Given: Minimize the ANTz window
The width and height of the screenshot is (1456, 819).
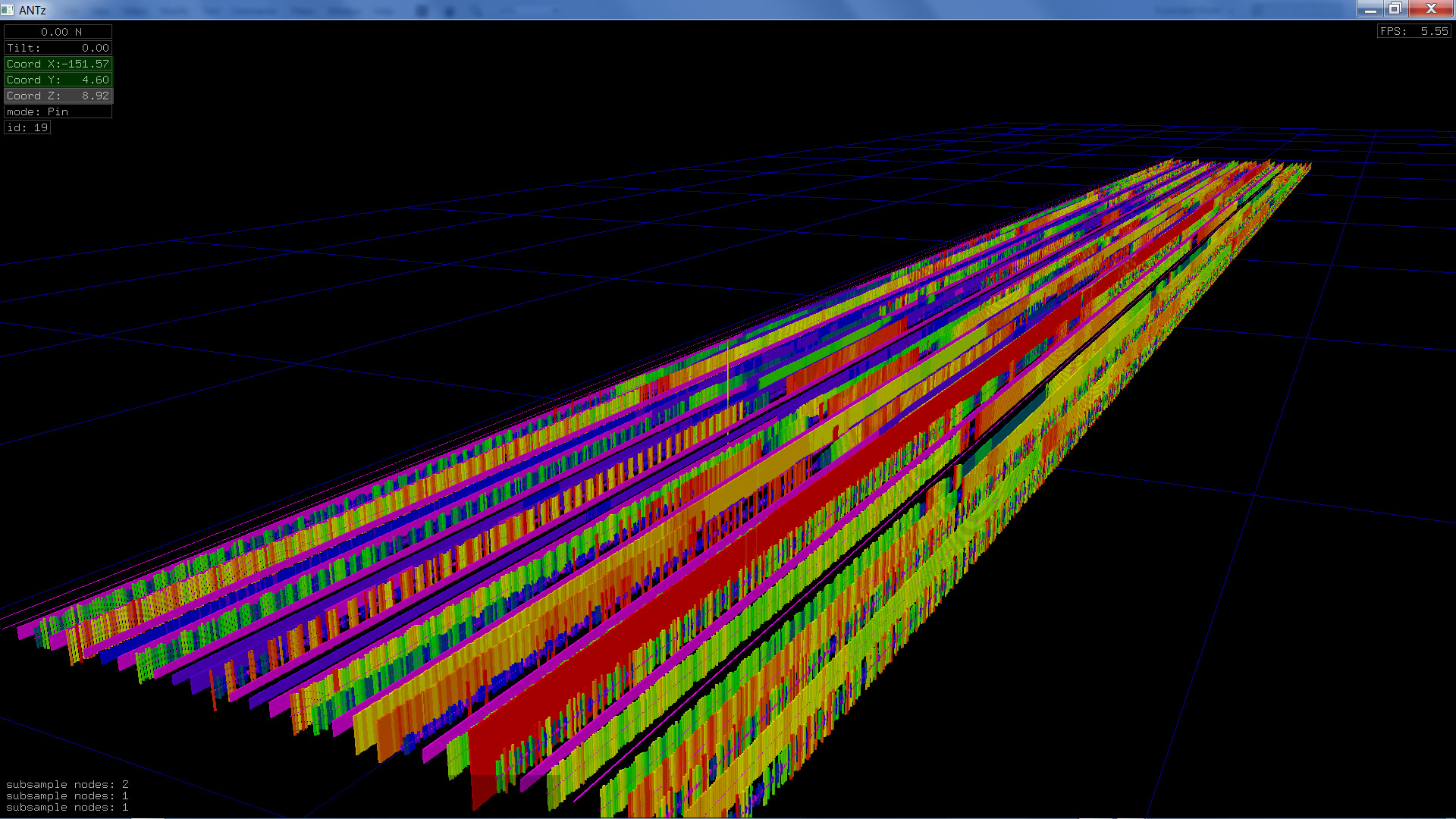Looking at the screenshot, I should coord(1370,9).
